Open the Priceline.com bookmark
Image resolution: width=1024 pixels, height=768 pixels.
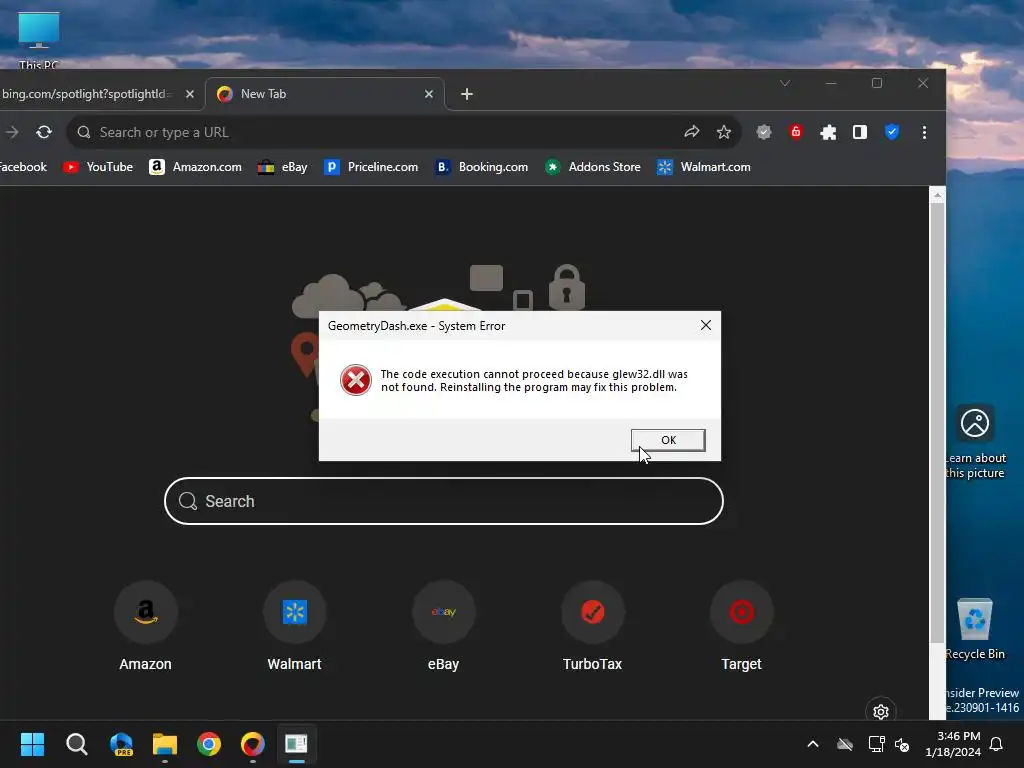371,167
